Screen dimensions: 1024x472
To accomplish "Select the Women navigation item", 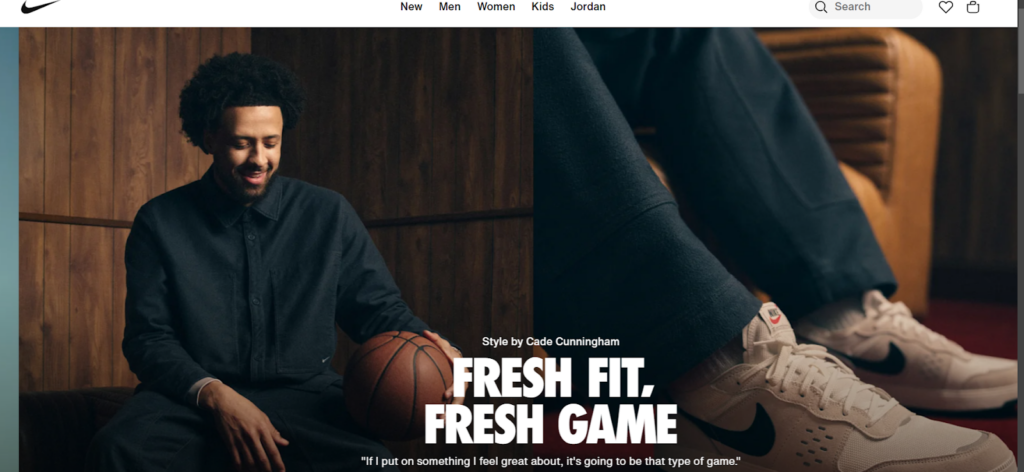I will [496, 7].
